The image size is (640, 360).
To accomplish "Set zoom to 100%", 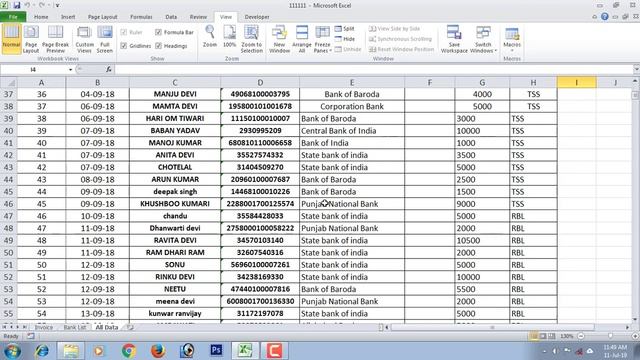I will 229,37.
